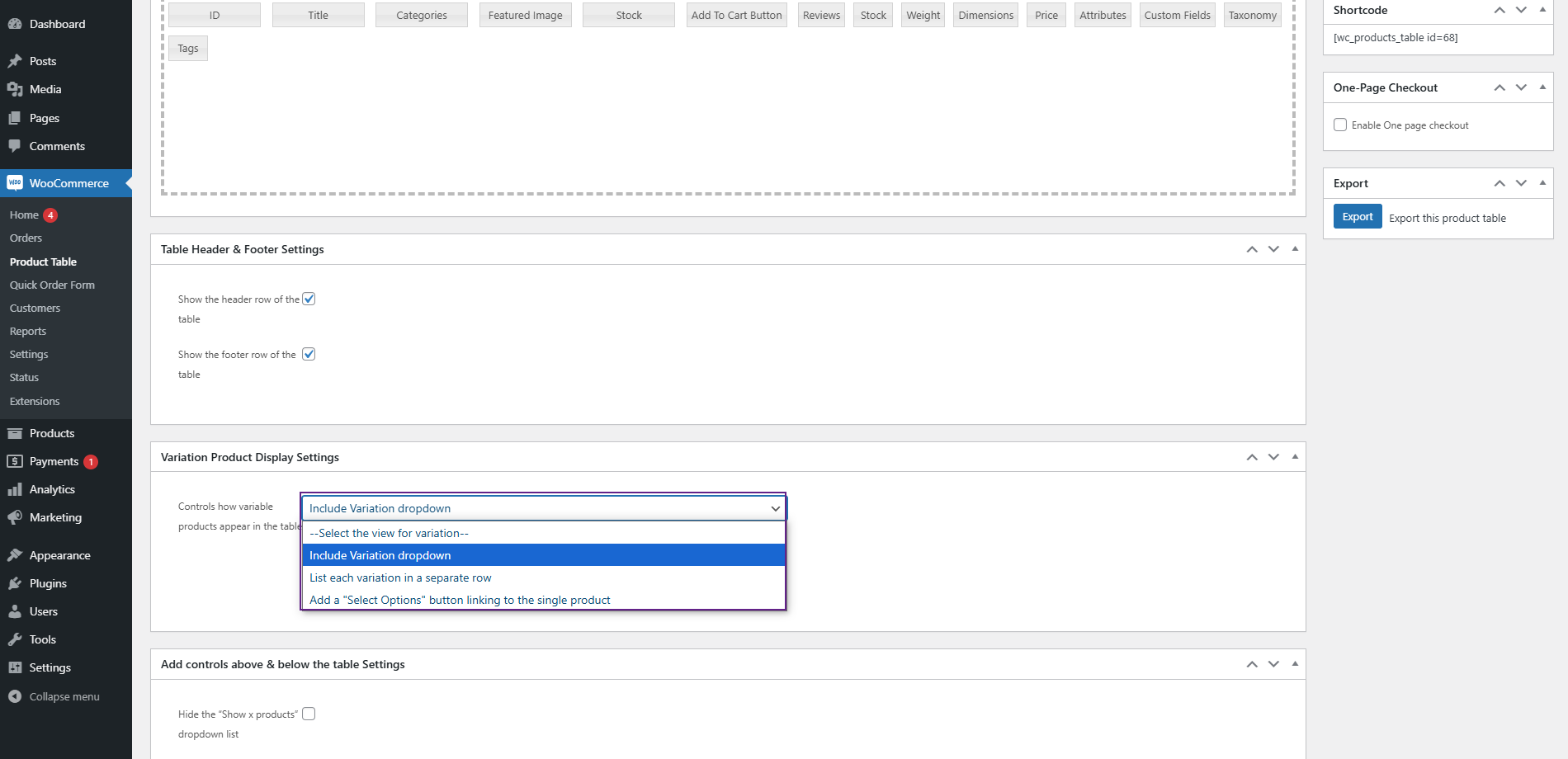Collapse the One-Page Checkout panel toggle
Image resolution: width=1568 pixels, height=759 pixels.
(1542, 87)
